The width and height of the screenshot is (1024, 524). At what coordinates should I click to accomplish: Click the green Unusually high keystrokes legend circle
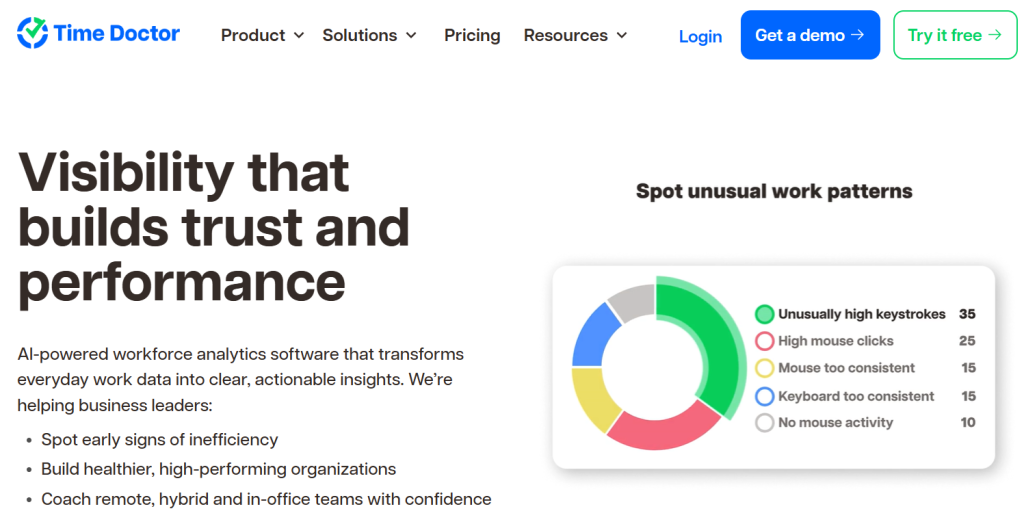point(765,314)
